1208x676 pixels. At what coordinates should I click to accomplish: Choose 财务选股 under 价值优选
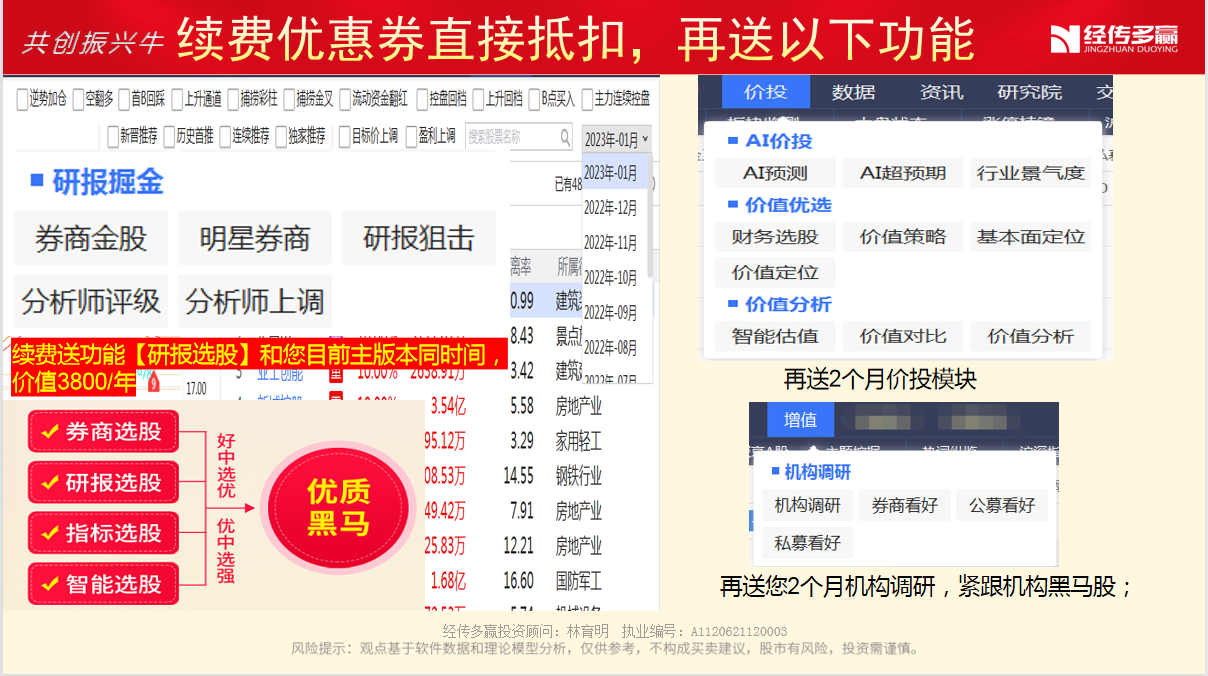[x=775, y=237]
